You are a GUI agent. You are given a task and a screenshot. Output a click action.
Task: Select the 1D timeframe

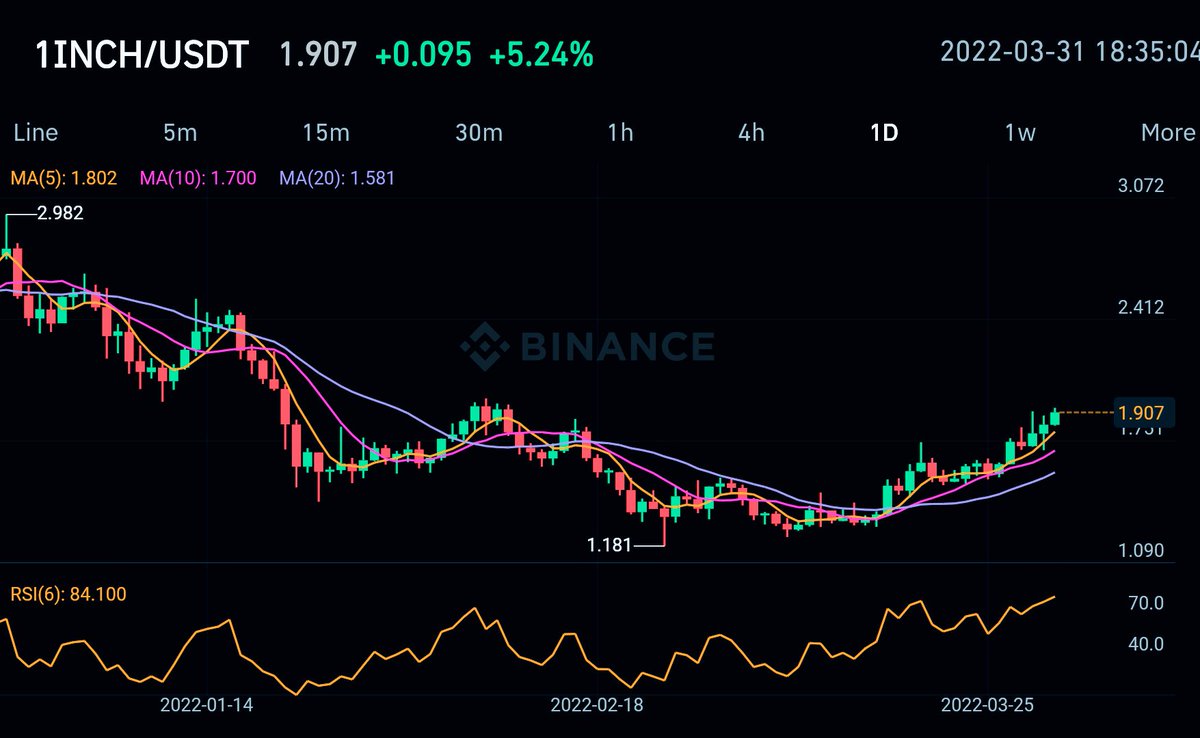884,132
